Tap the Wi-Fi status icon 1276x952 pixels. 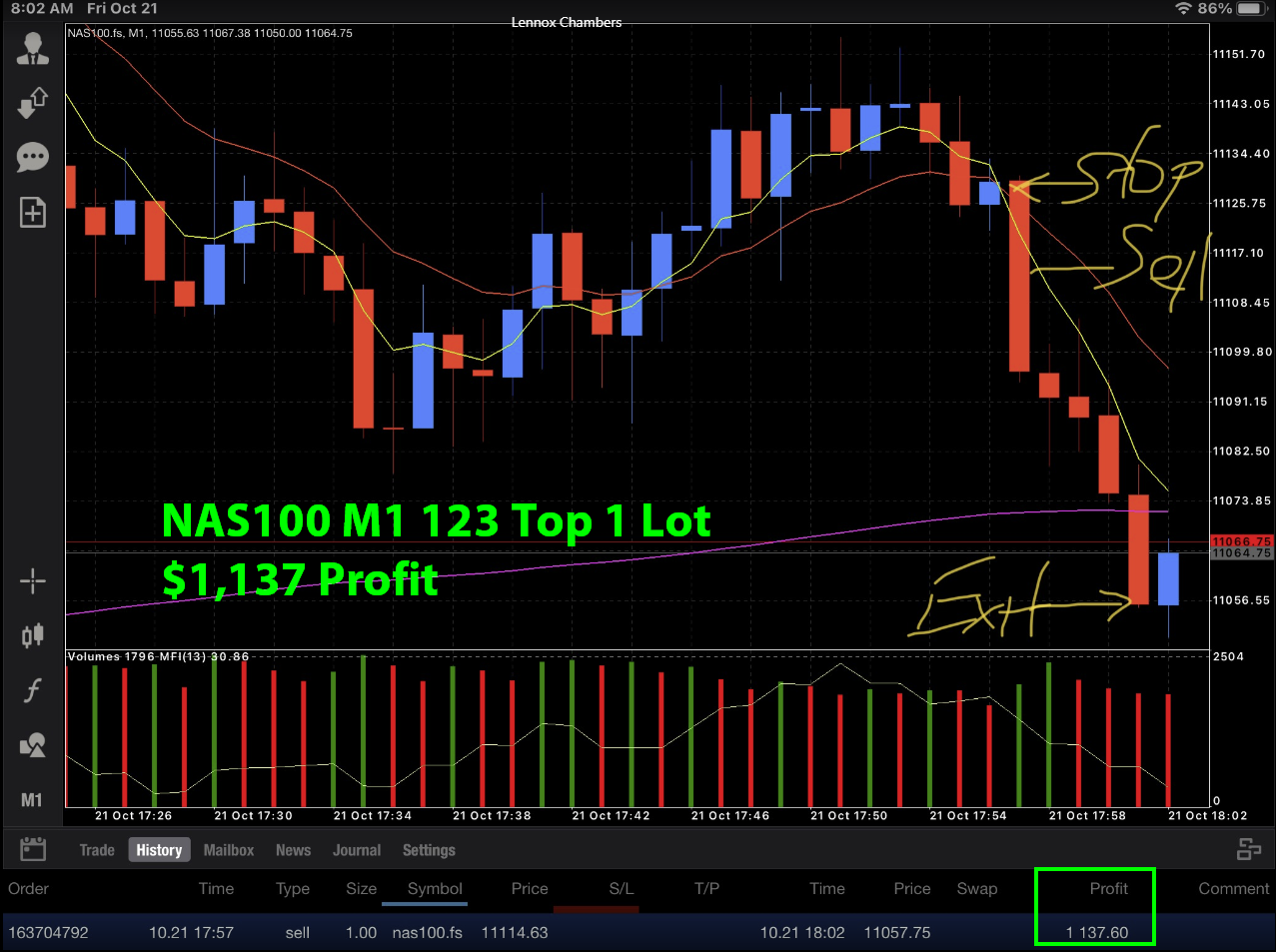[x=1183, y=8]
